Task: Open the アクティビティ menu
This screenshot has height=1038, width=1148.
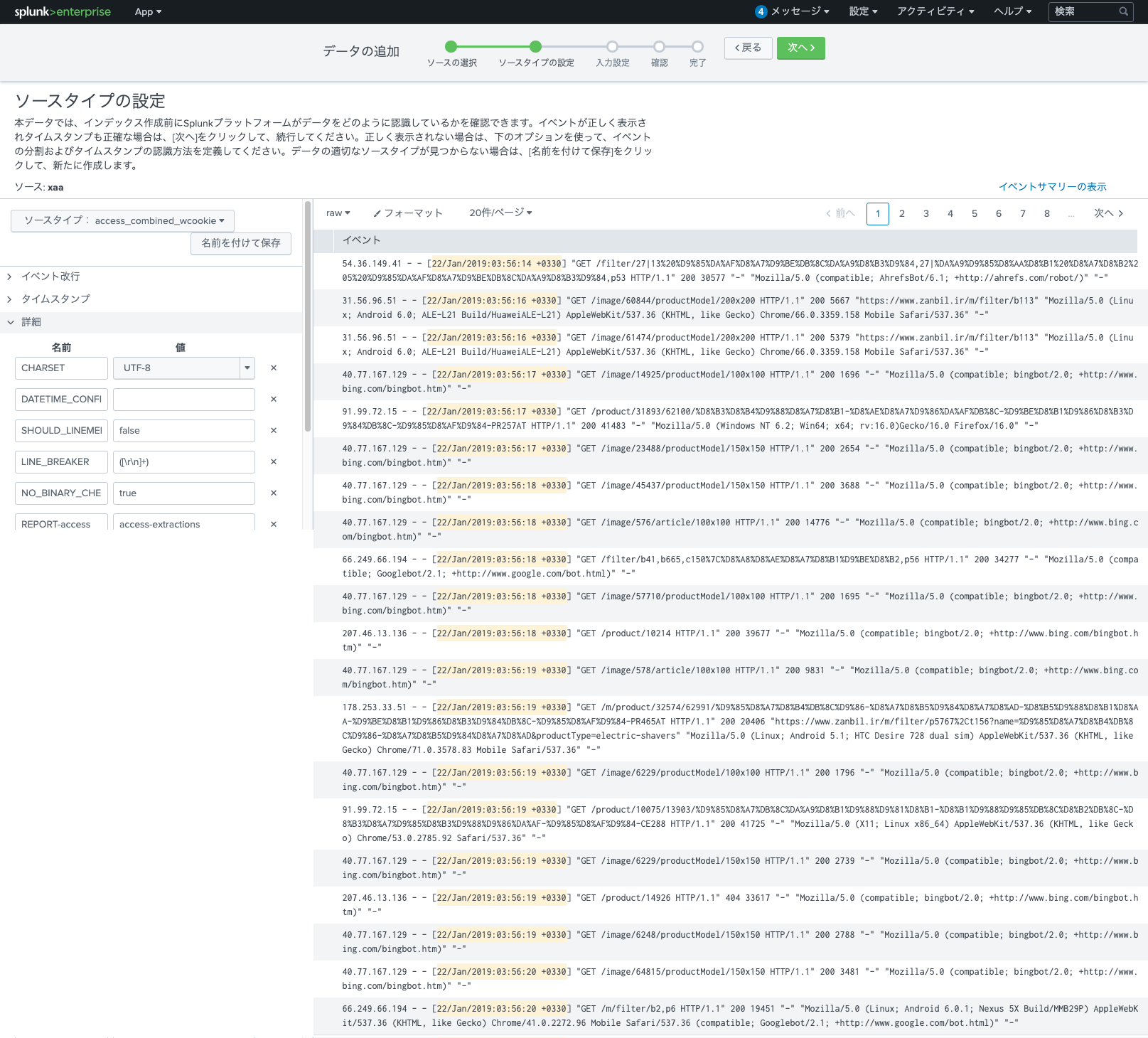Action: click(x=935, y=11)
